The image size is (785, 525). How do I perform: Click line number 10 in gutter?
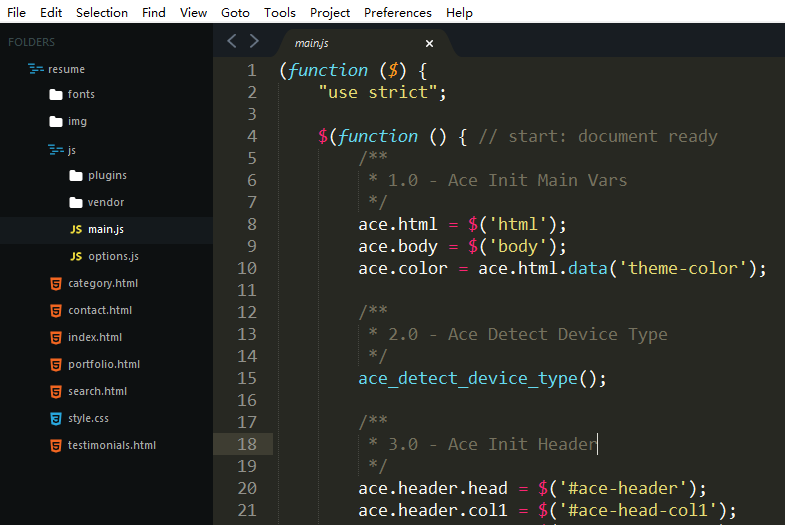click(x=247, y=268)
